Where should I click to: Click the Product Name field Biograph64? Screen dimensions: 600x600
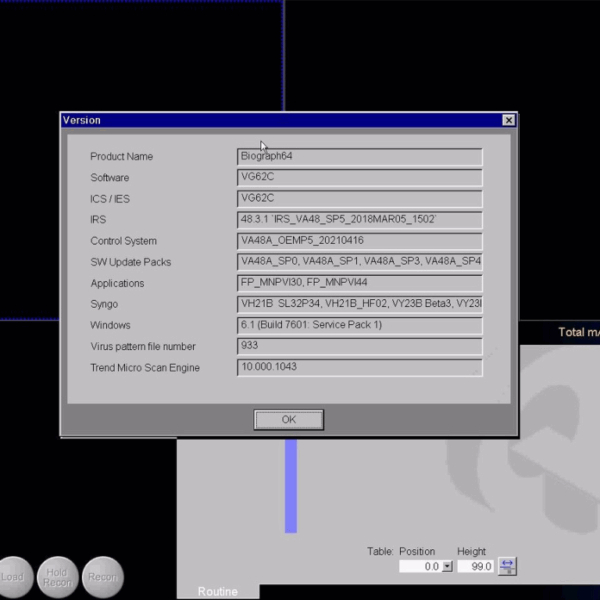tap(359, 156)
